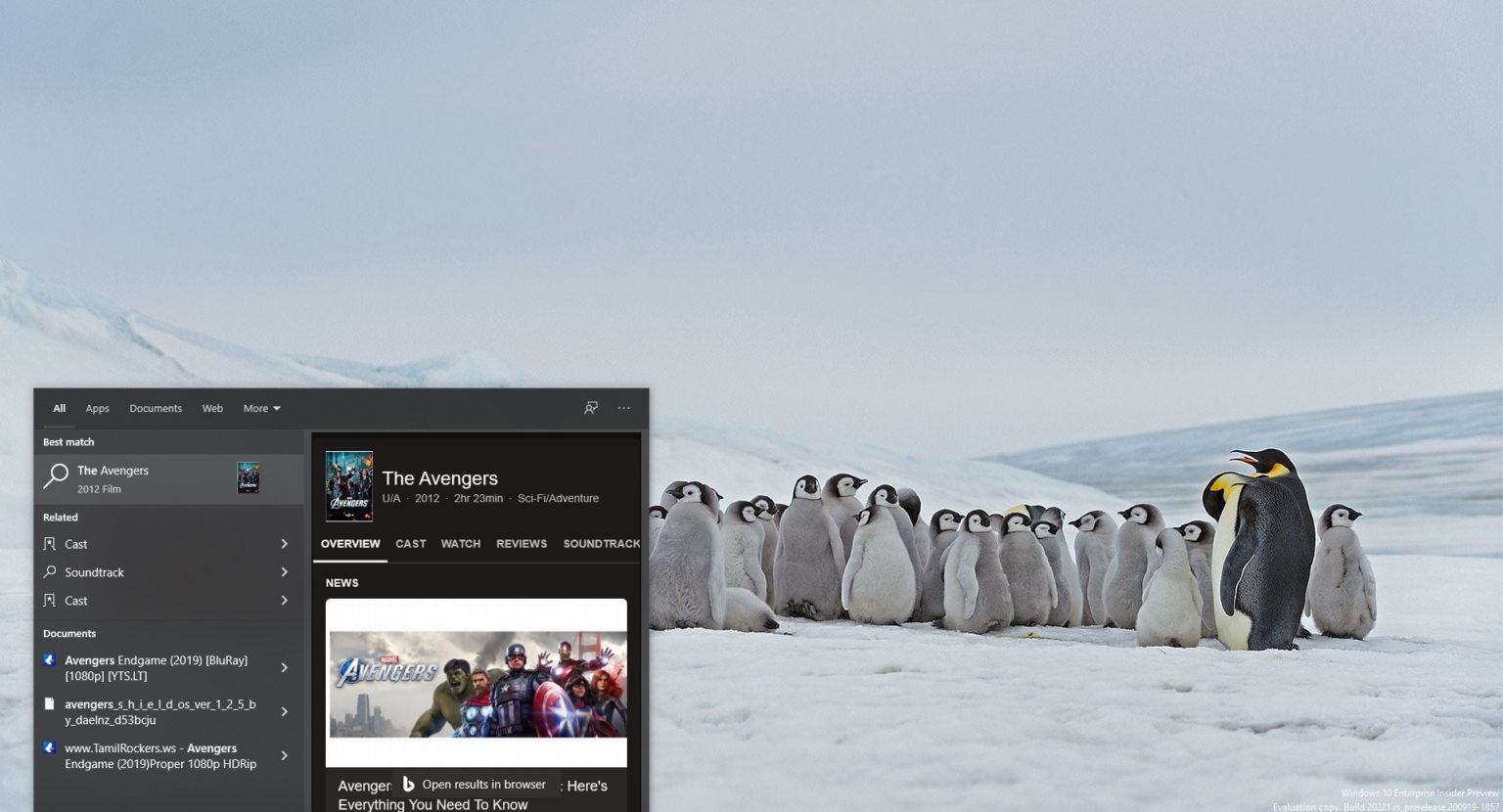
Task: Expand the Soundtrack related result arrow
Action: tap(285, 572)
